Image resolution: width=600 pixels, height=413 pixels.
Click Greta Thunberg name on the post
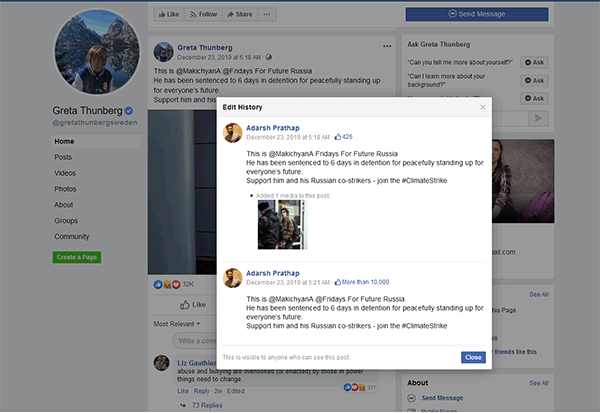(205, 47)
